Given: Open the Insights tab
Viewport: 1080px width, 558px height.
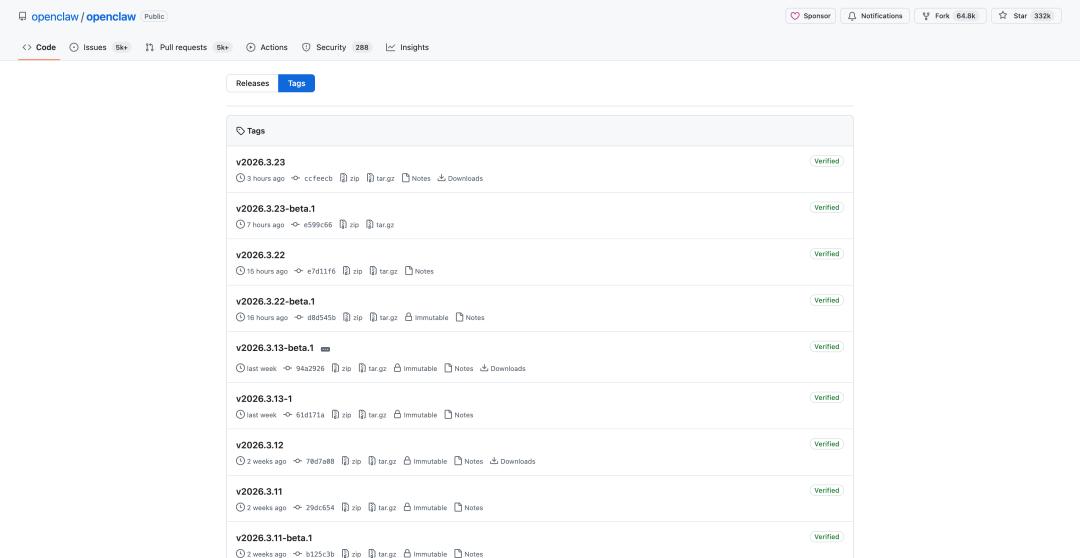Looking at the screenshot, I should coord(407,48).
